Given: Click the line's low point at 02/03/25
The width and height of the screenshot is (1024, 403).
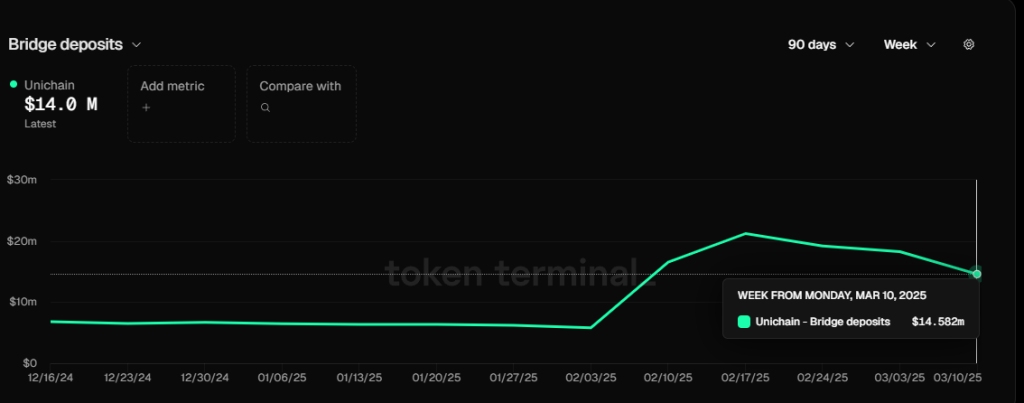Looking at the screenshot, I should point(590,327).
